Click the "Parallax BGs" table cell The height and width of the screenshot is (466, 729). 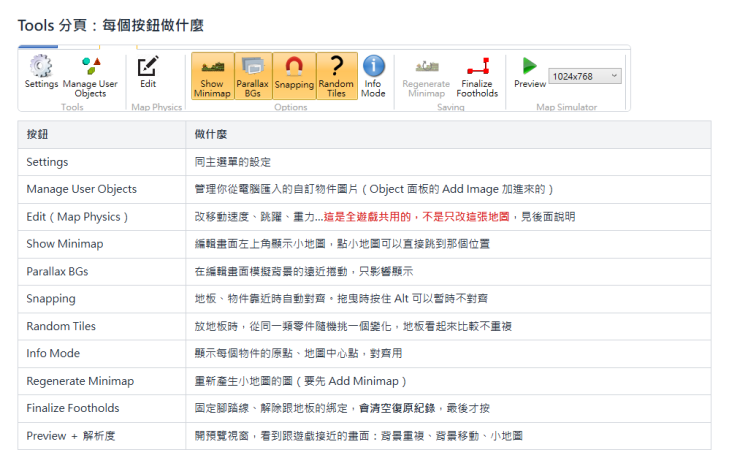[102, 272]
